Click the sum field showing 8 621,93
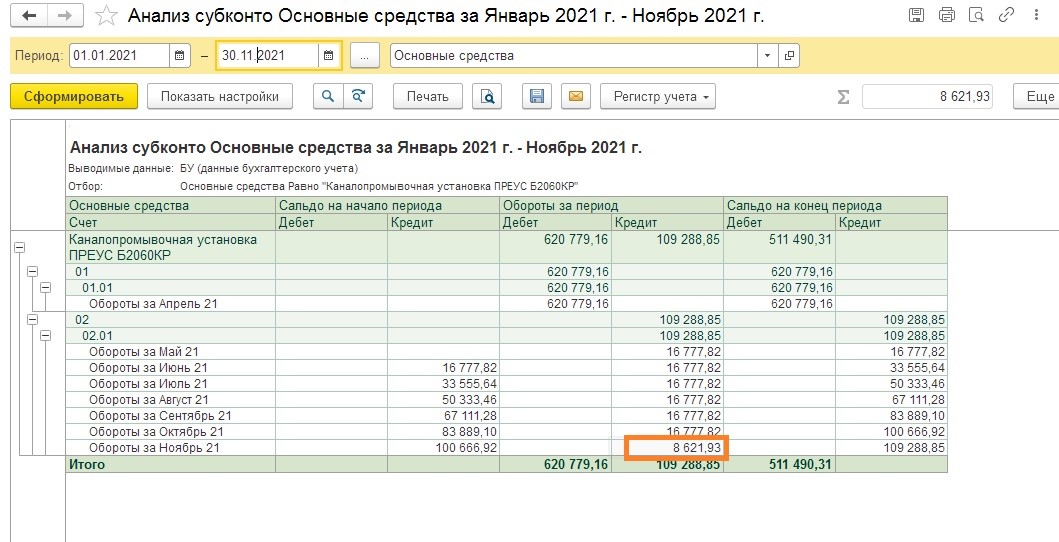This screenshot has height=542, width=1059. pyautogui.click(x=928, y=97)
